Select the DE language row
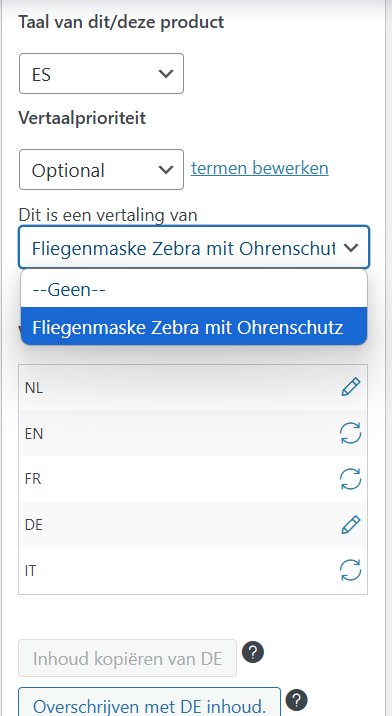Screen dimensions: 392x716 pyautogui.click(x=193, y=525)
